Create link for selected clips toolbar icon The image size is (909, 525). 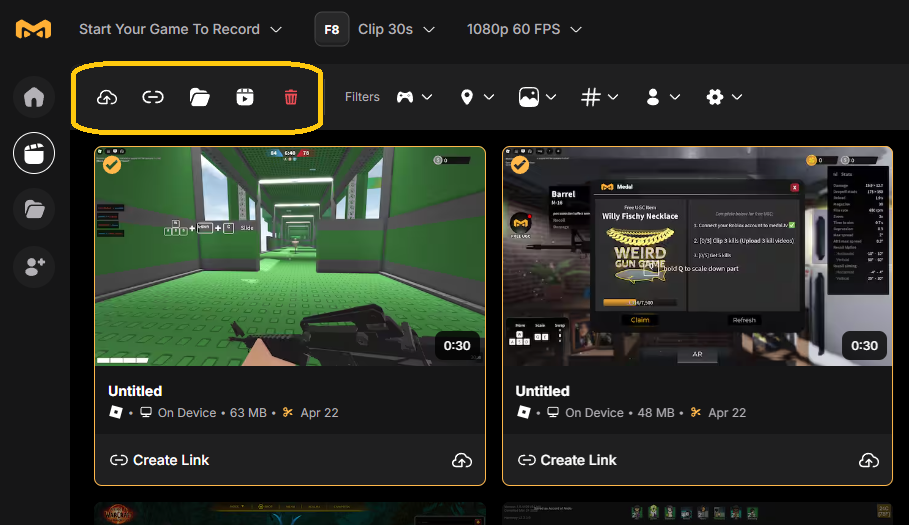point(153,97)
